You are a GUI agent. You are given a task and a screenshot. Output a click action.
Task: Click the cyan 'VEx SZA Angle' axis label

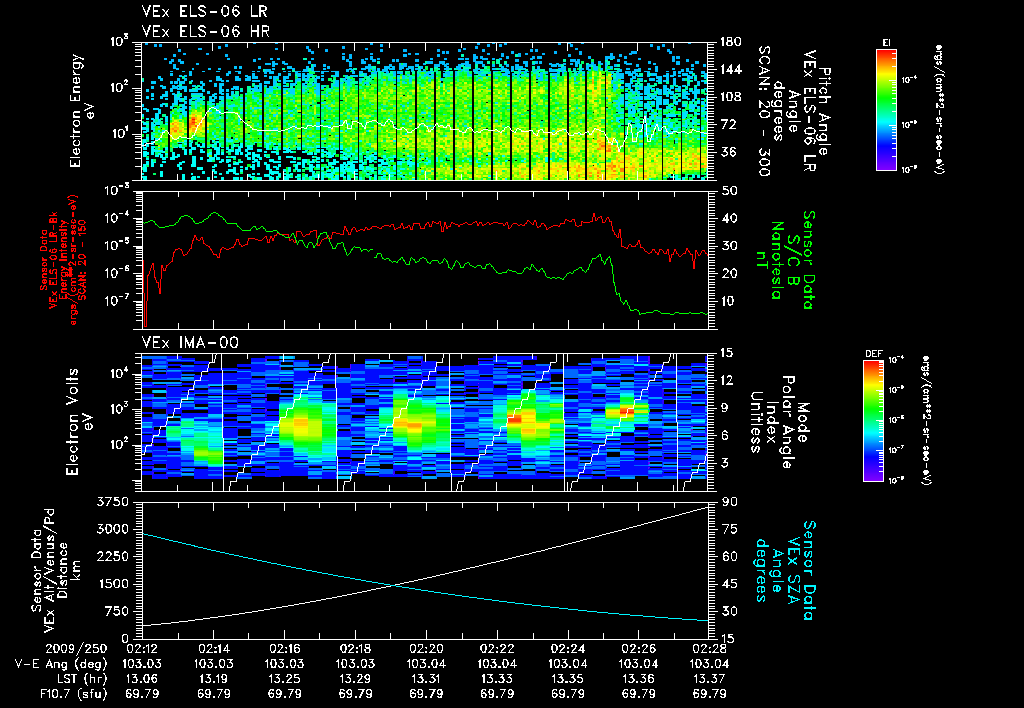point(785,570)
